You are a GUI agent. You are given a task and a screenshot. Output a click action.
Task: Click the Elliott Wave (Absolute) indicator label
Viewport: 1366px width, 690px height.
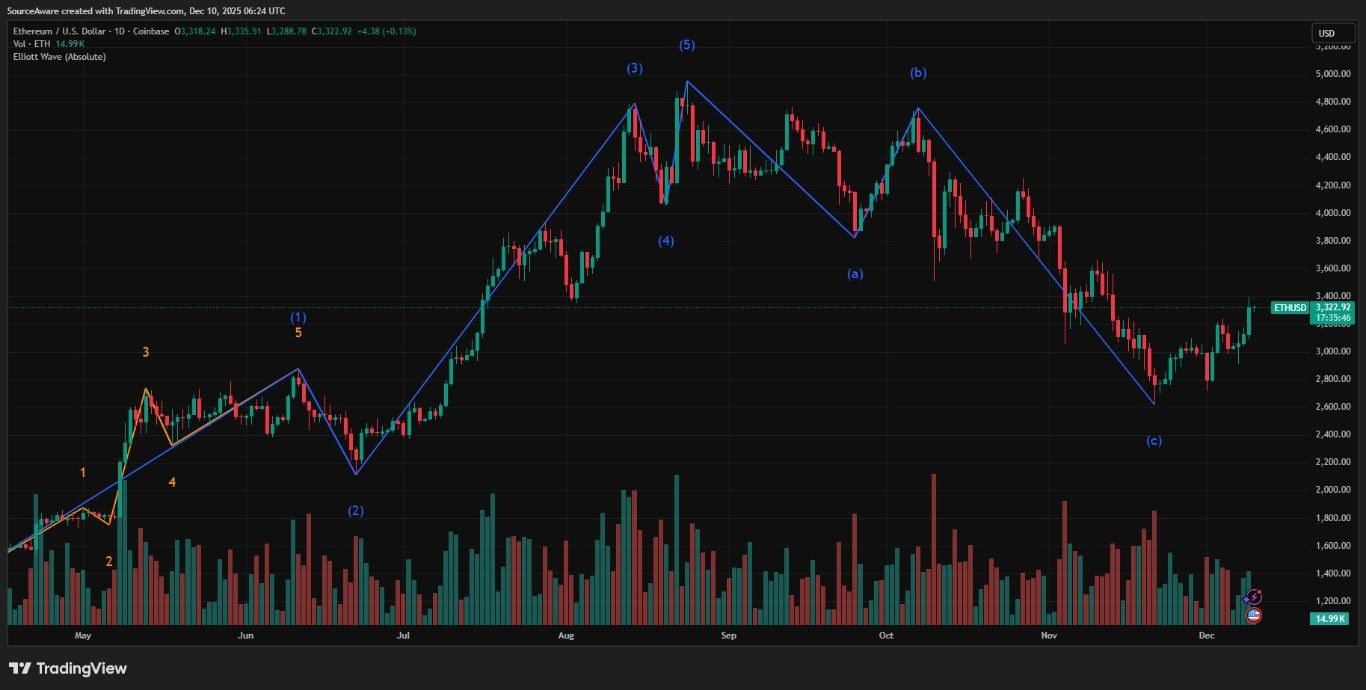click(58, 57)
